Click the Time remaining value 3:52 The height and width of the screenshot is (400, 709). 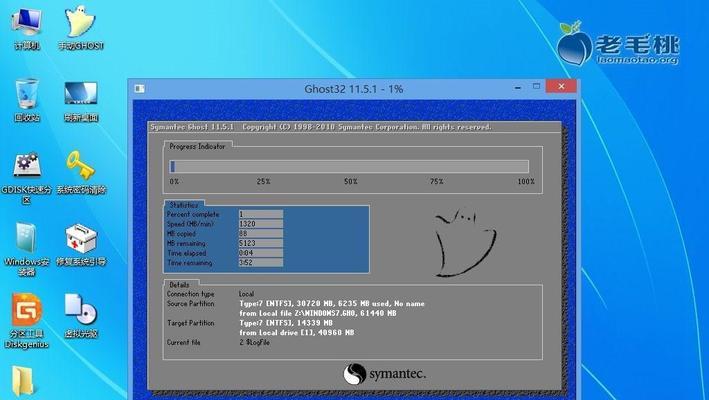pyautogui.click(x=261, y=263)
